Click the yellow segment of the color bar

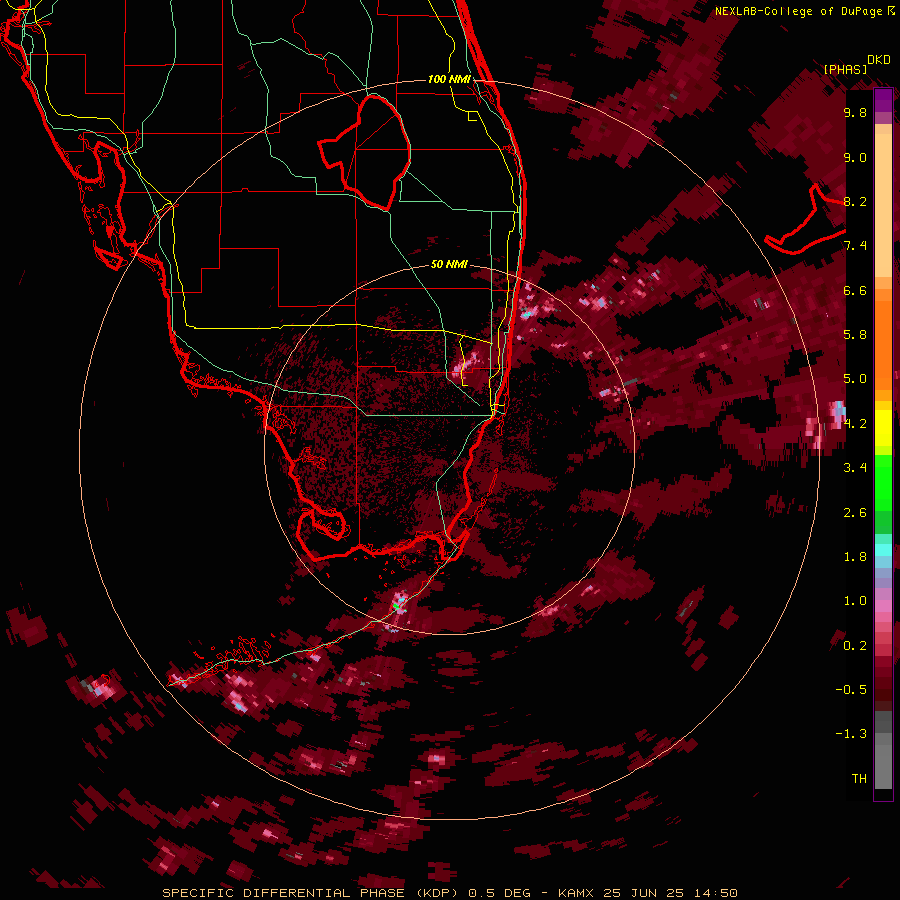coord(883,428)
